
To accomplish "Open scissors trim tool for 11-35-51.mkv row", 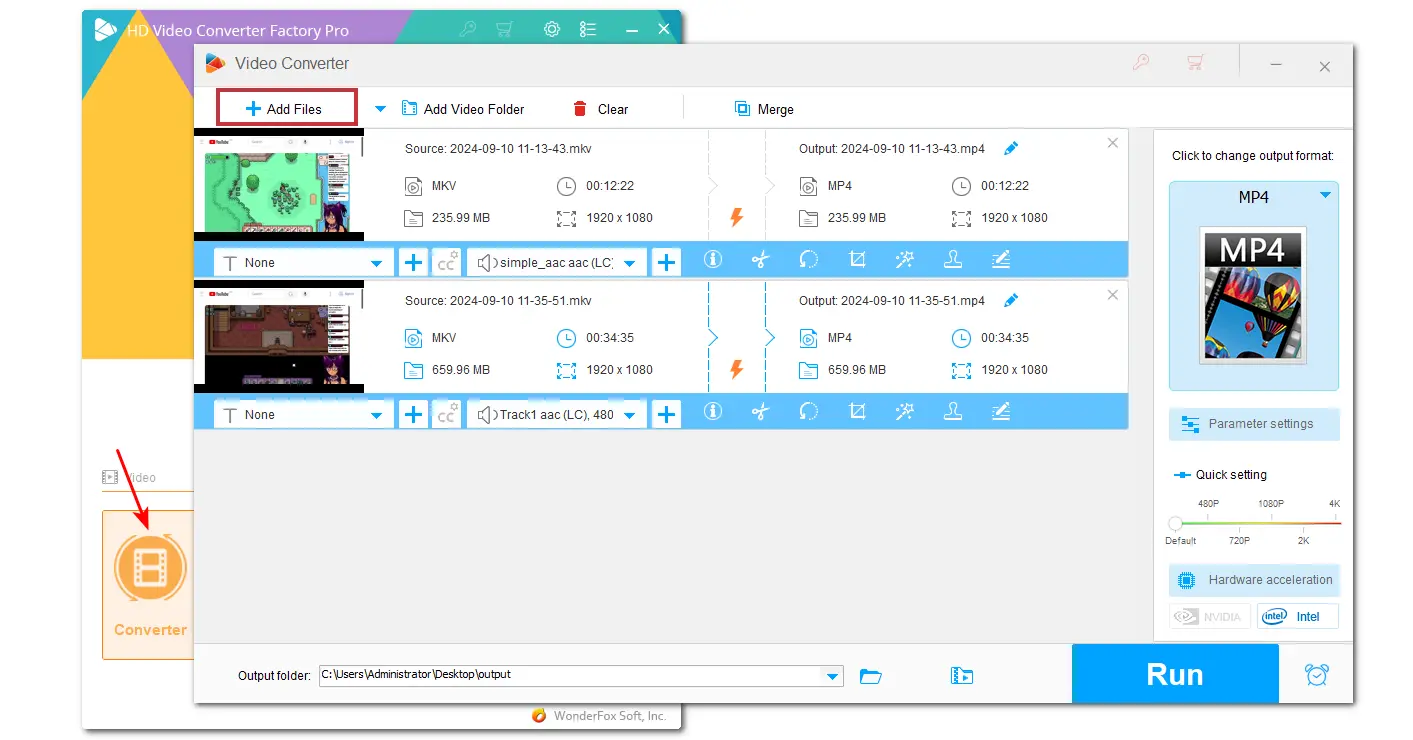I will click(761, 411).
